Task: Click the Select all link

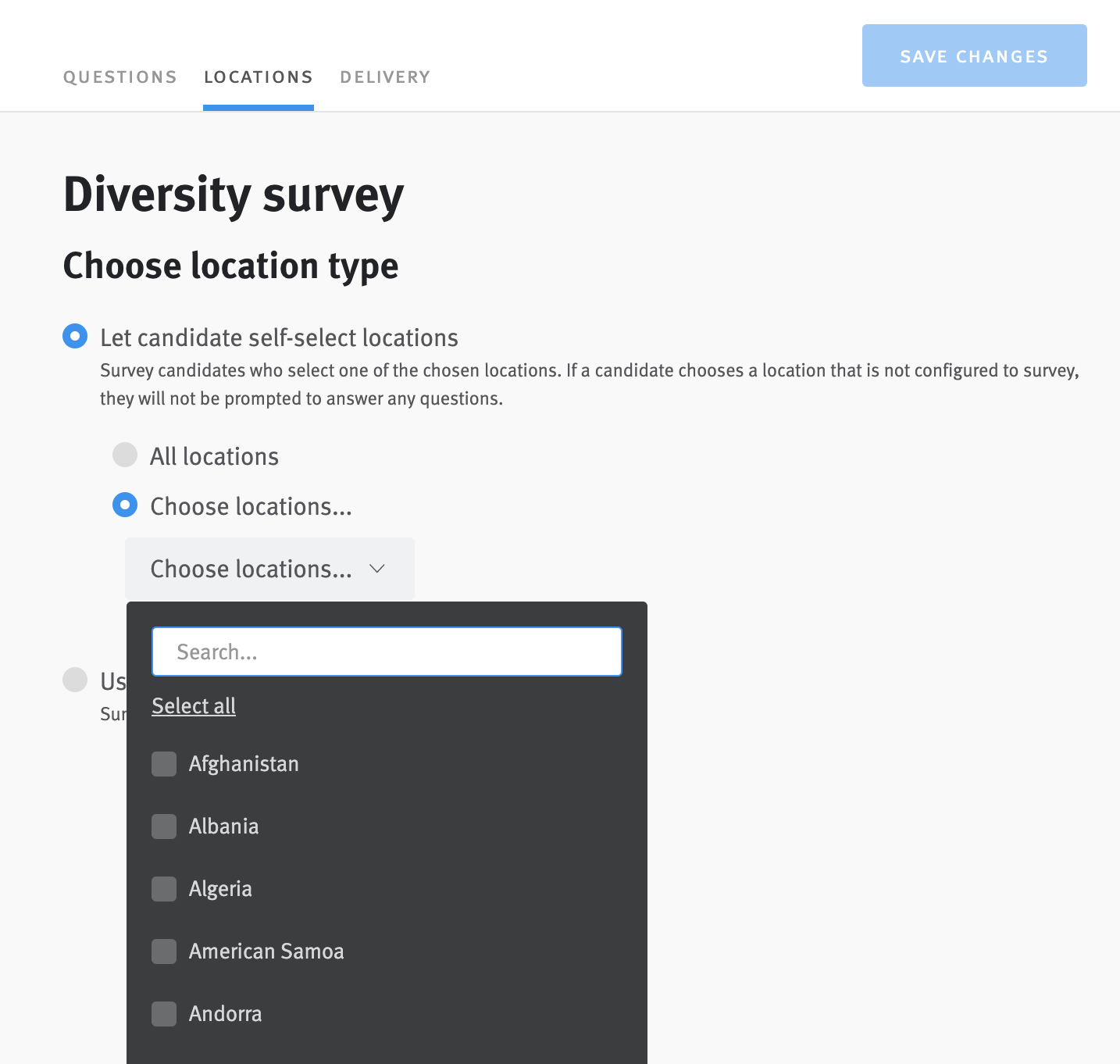Action: (x=193, y=705)
